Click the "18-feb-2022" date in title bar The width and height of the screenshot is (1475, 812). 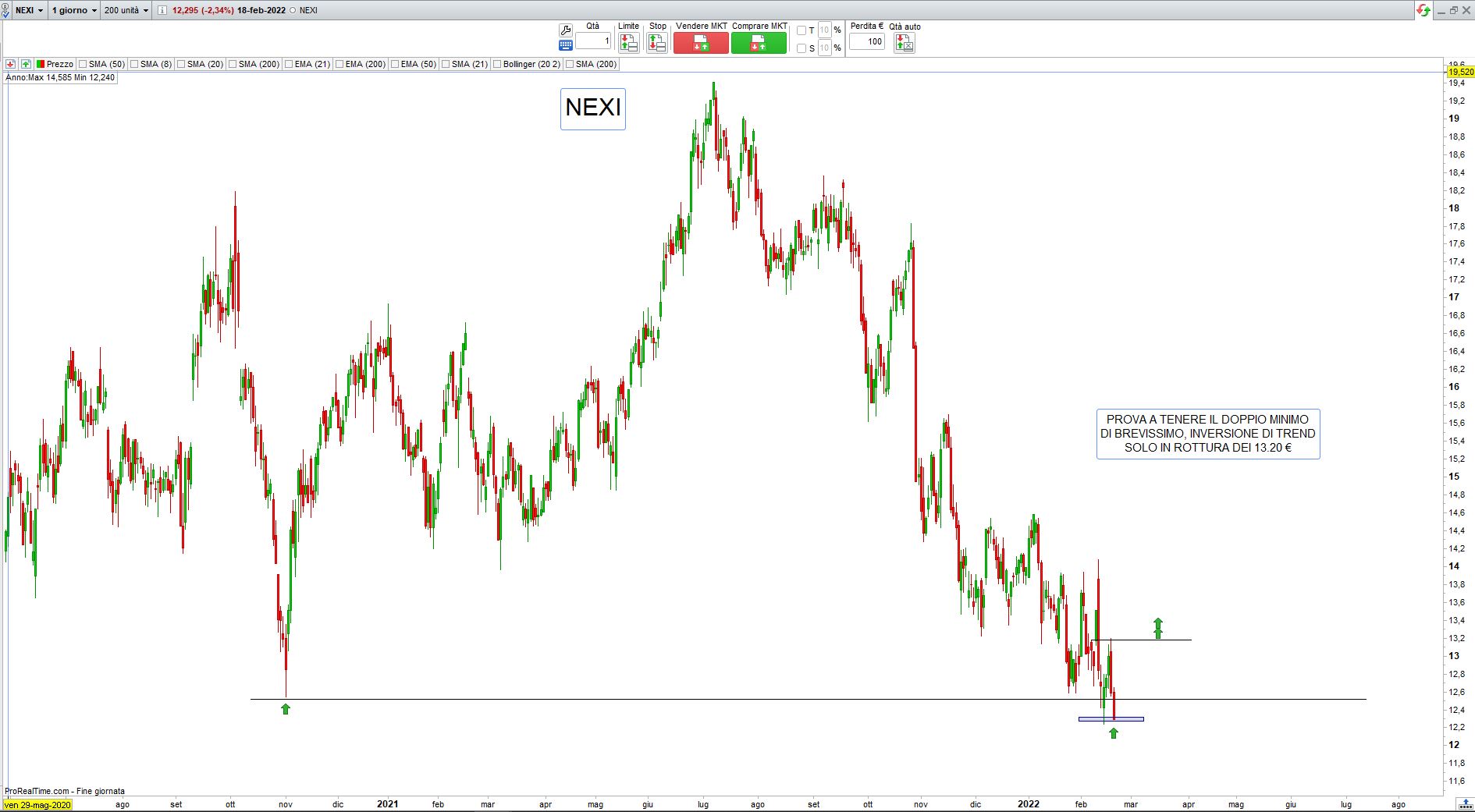pos(261,10)
